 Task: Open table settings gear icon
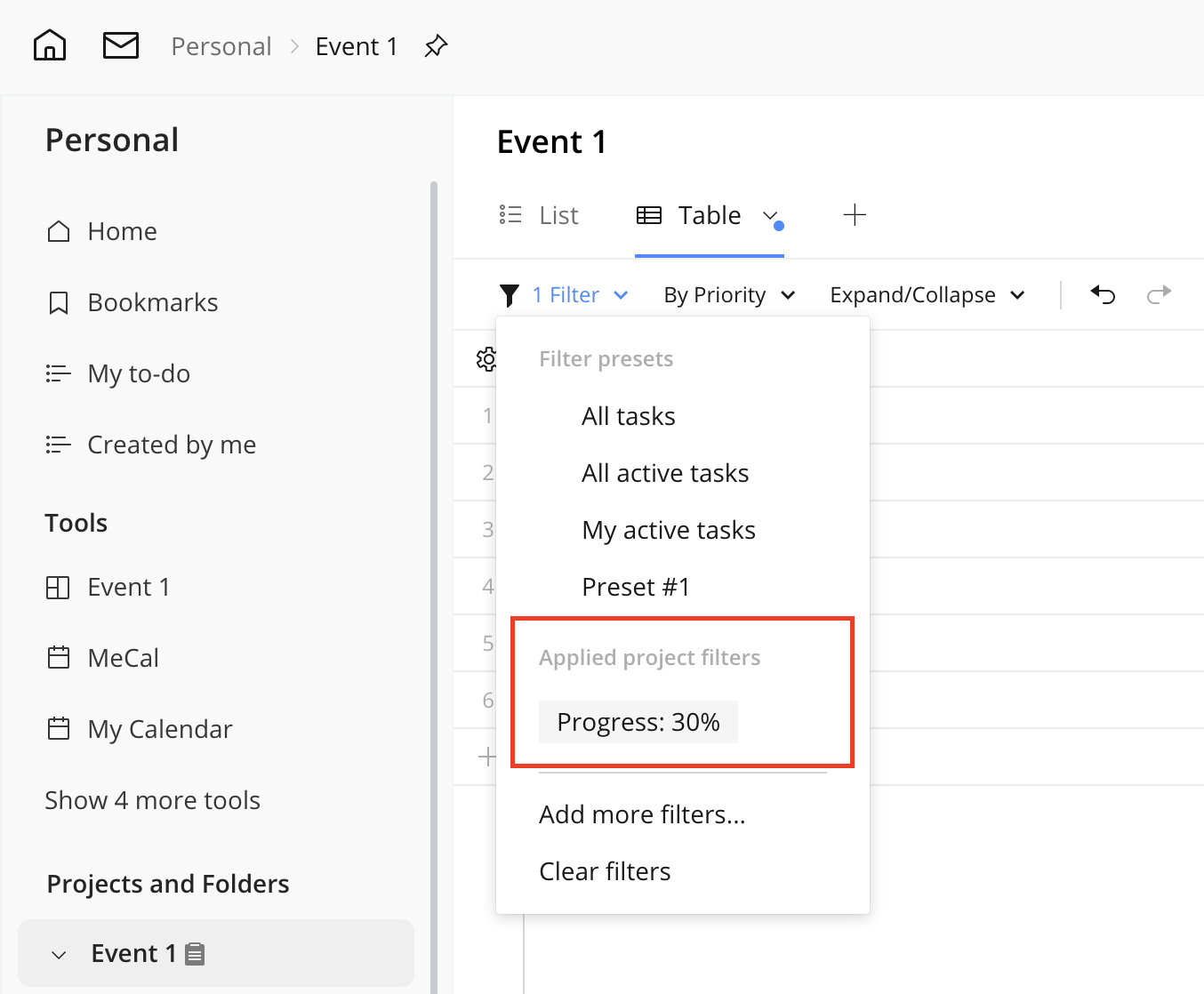pyautogui.click(x=486, y=359)
